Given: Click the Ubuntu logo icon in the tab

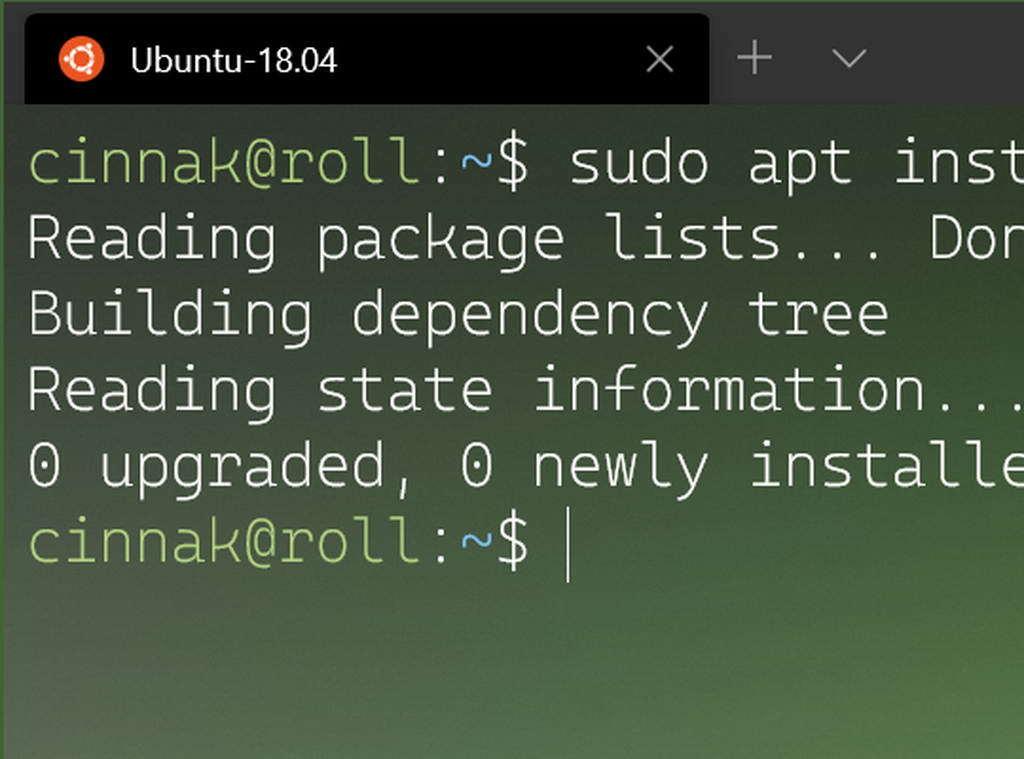Looking at the screenshot, I should click(81, 60).
